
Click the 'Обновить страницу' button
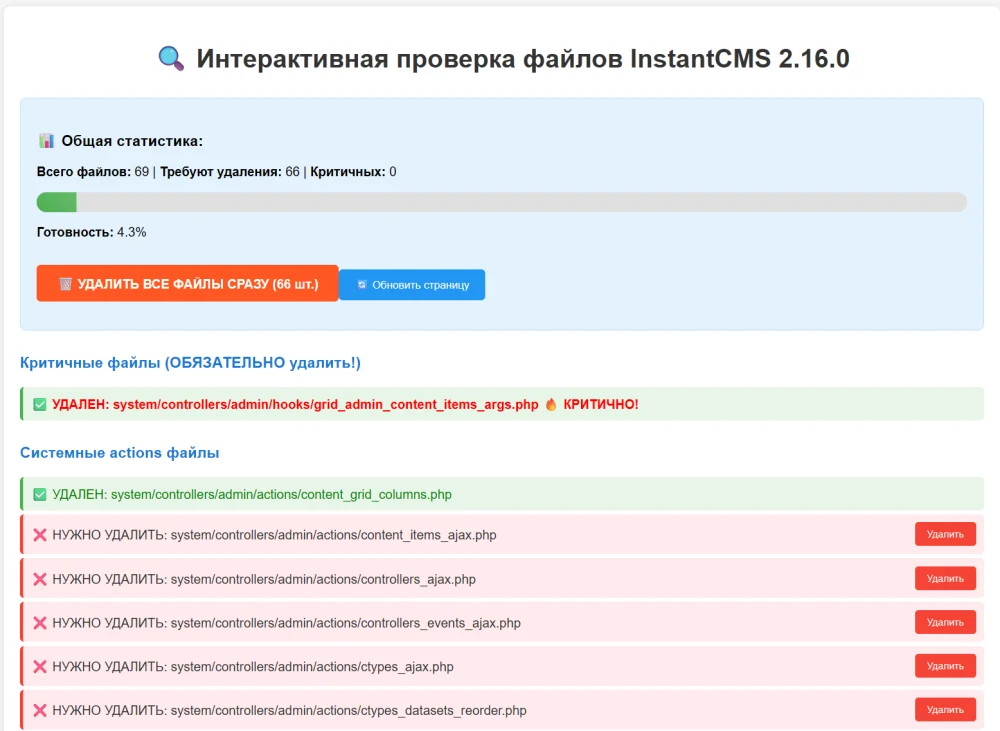coord(412,284)
